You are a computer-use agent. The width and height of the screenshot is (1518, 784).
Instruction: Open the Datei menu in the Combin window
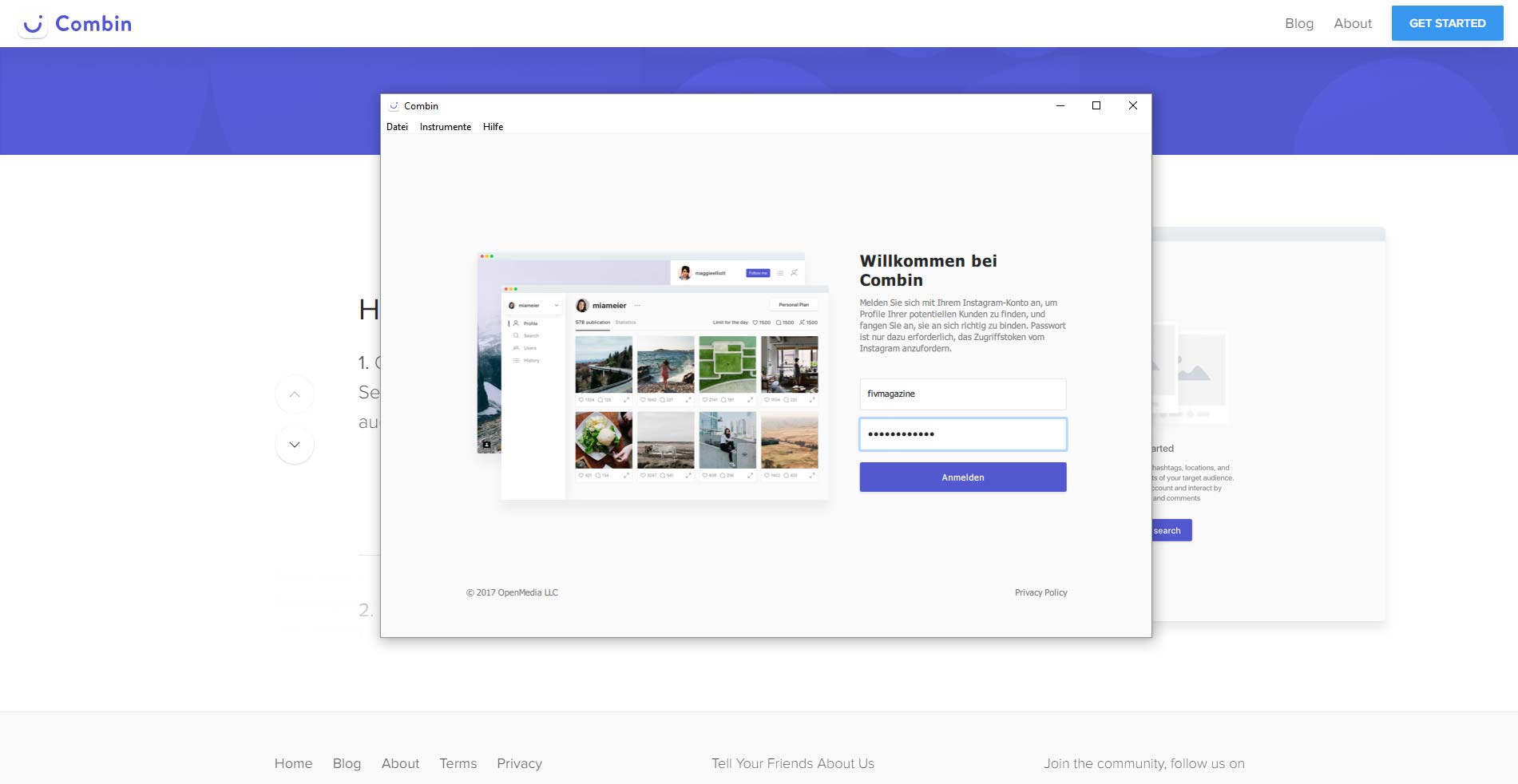click(397, 127)
